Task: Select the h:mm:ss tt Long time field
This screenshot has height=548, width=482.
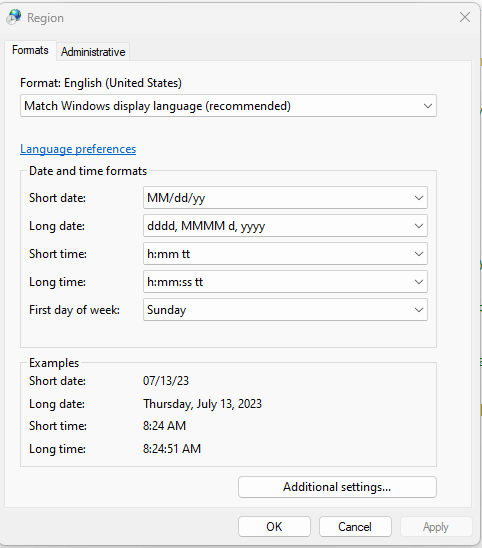Action: 285,282
